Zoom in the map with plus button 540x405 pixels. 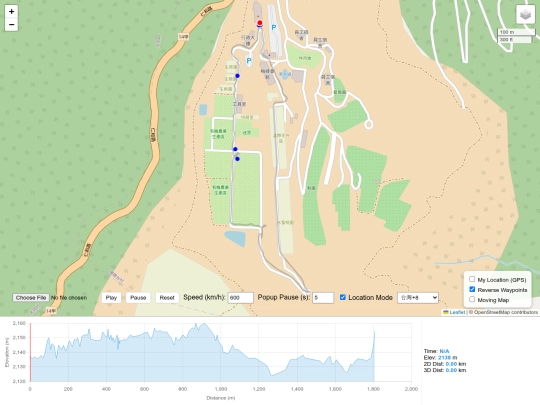click(x=11, y=11)
